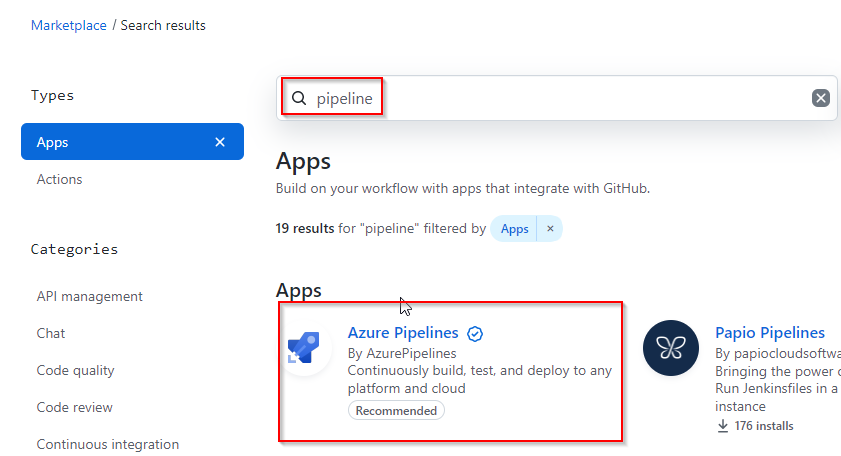Clear the search field with X icon
This screenshot has height=456, width=841.
tap(820, 98)
